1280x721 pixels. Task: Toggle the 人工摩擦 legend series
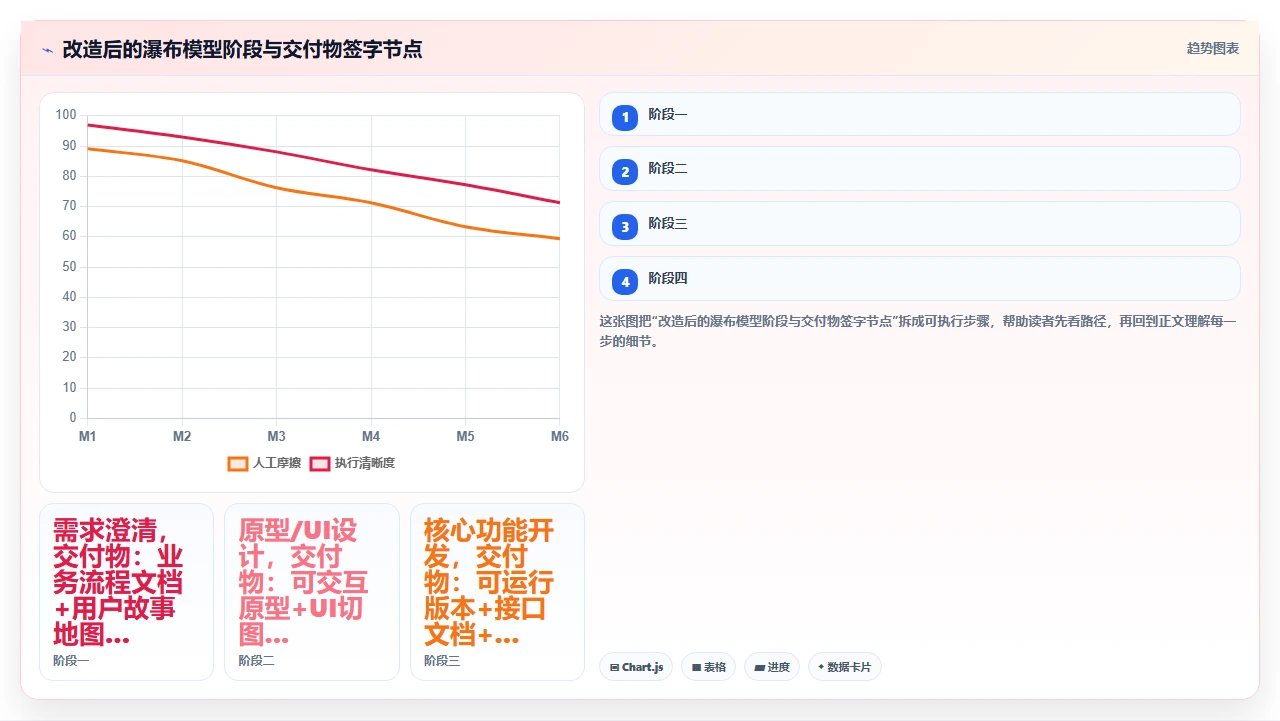click(x=264, y=463)
